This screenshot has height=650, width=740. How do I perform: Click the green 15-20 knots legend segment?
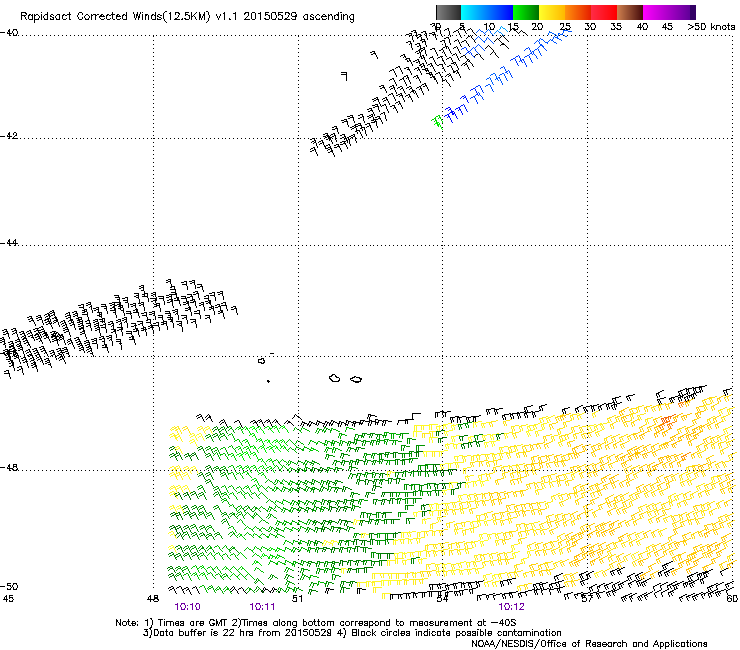tap(526, 12)
